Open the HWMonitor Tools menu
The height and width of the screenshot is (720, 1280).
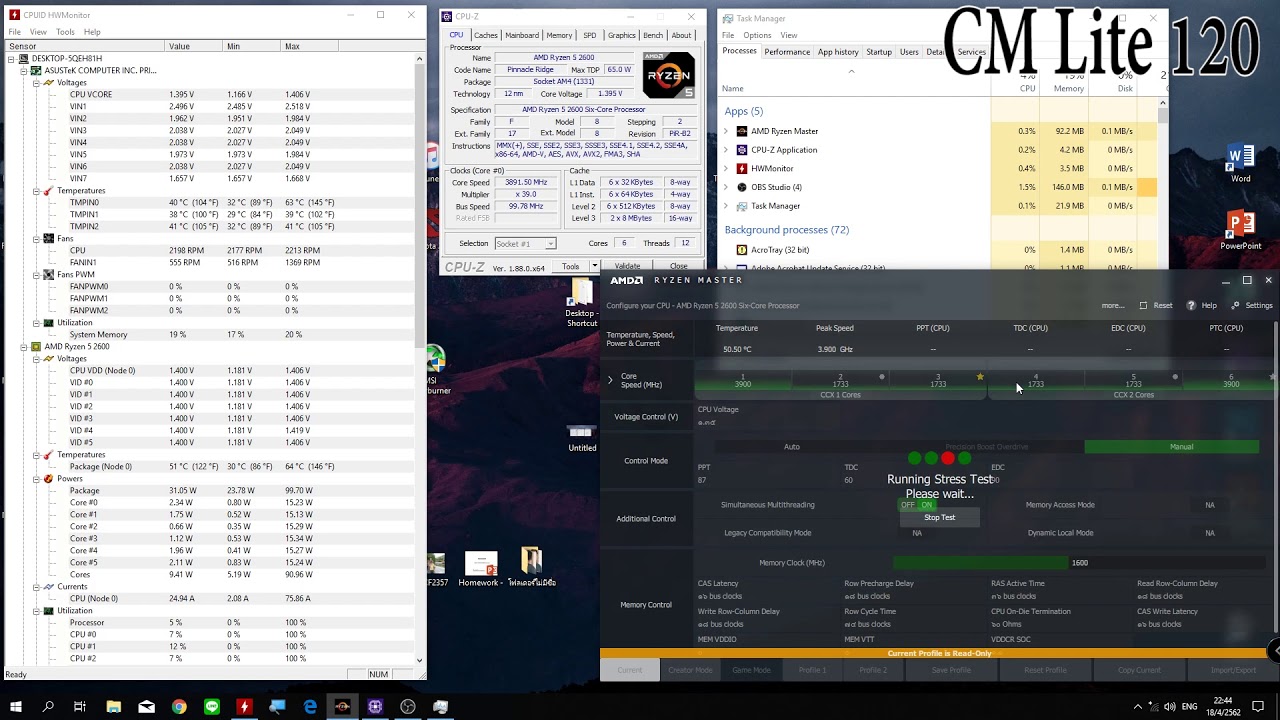click(x=65, y=32)
